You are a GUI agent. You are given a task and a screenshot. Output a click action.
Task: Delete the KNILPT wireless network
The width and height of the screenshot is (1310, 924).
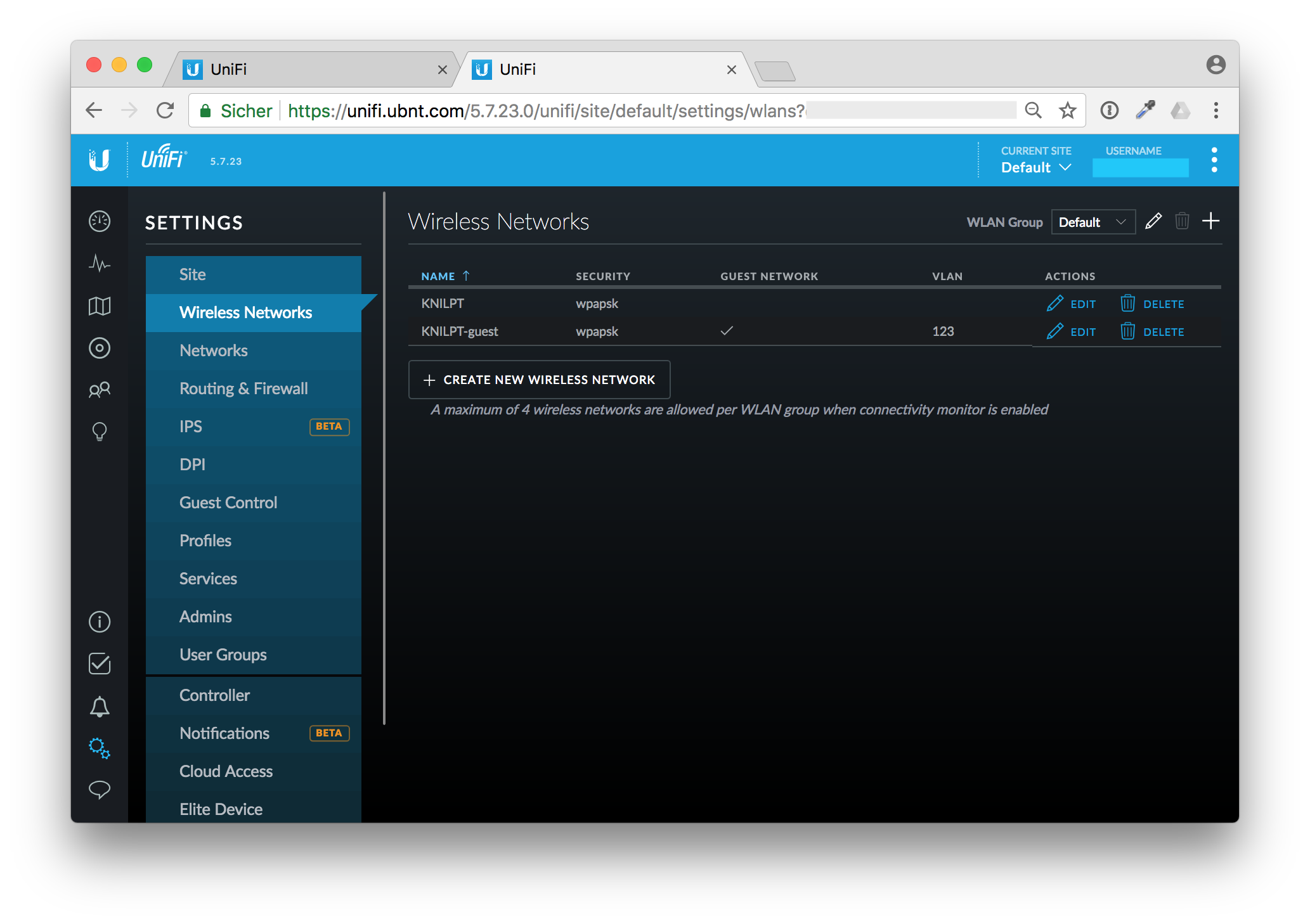click(1152, 304)
